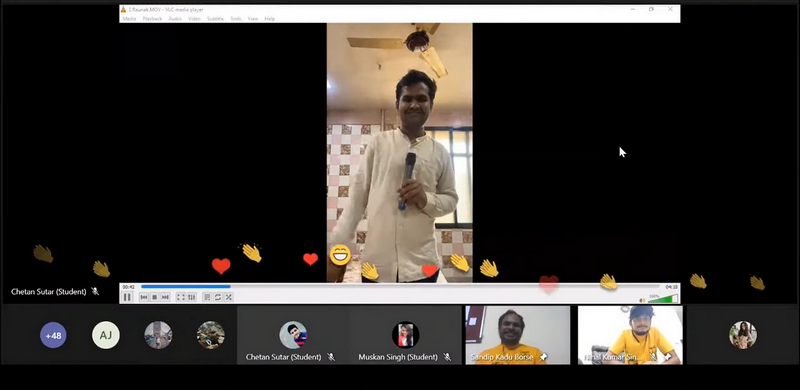This screenshot has width=800, height=390.
Task: Stop playback in VLC
Action: 155,297
